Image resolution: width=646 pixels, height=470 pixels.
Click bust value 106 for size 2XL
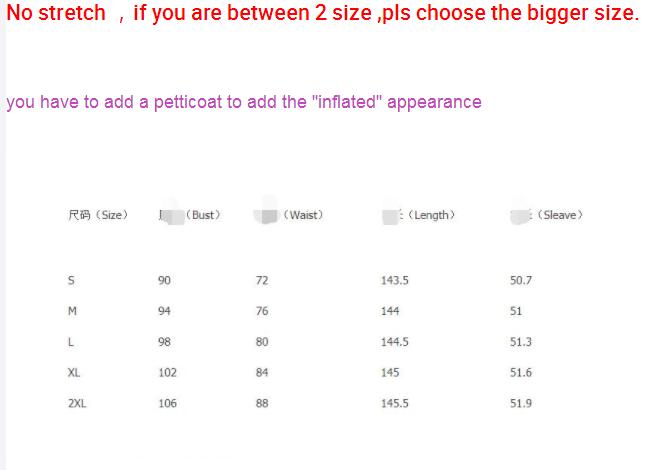click(168, 403)
